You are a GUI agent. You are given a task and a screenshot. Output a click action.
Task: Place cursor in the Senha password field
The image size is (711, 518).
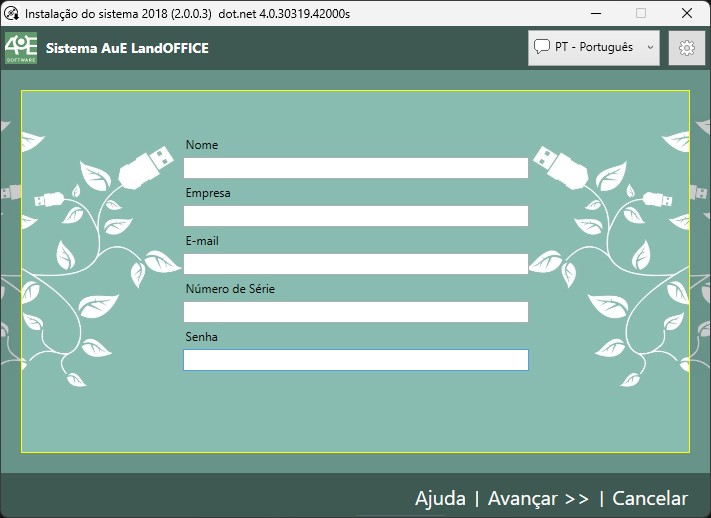[x=355, y=360]
